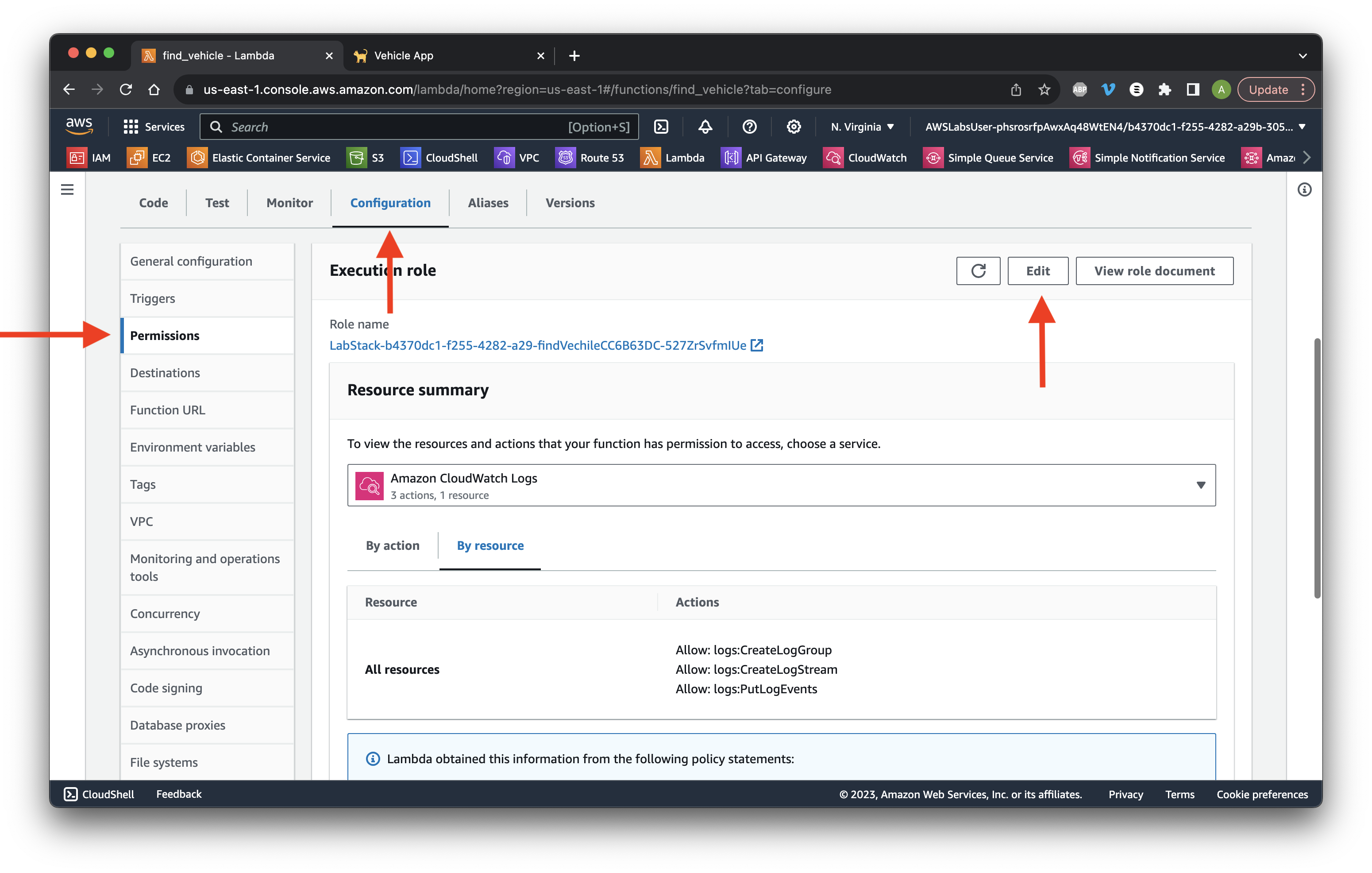Select the Configuration tab
The height and width of the screenshot is (873, 1372).
click(x=390, y=203)
